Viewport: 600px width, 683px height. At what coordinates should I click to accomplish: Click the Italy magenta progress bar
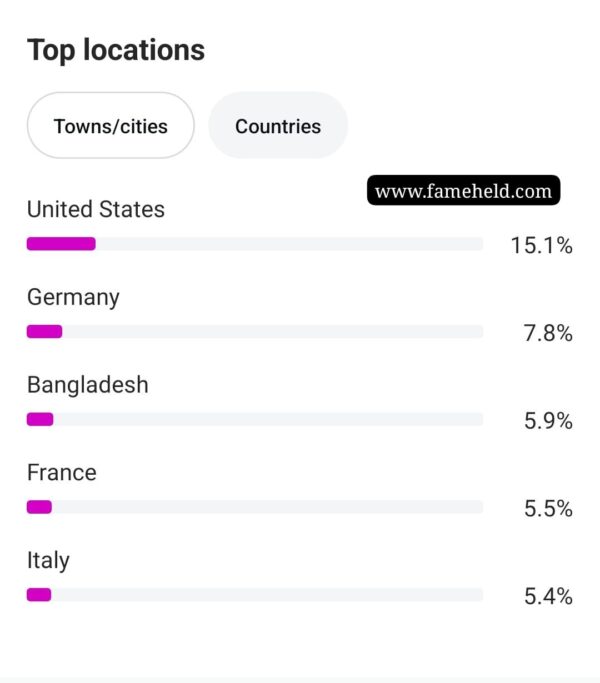pos(39,595)
